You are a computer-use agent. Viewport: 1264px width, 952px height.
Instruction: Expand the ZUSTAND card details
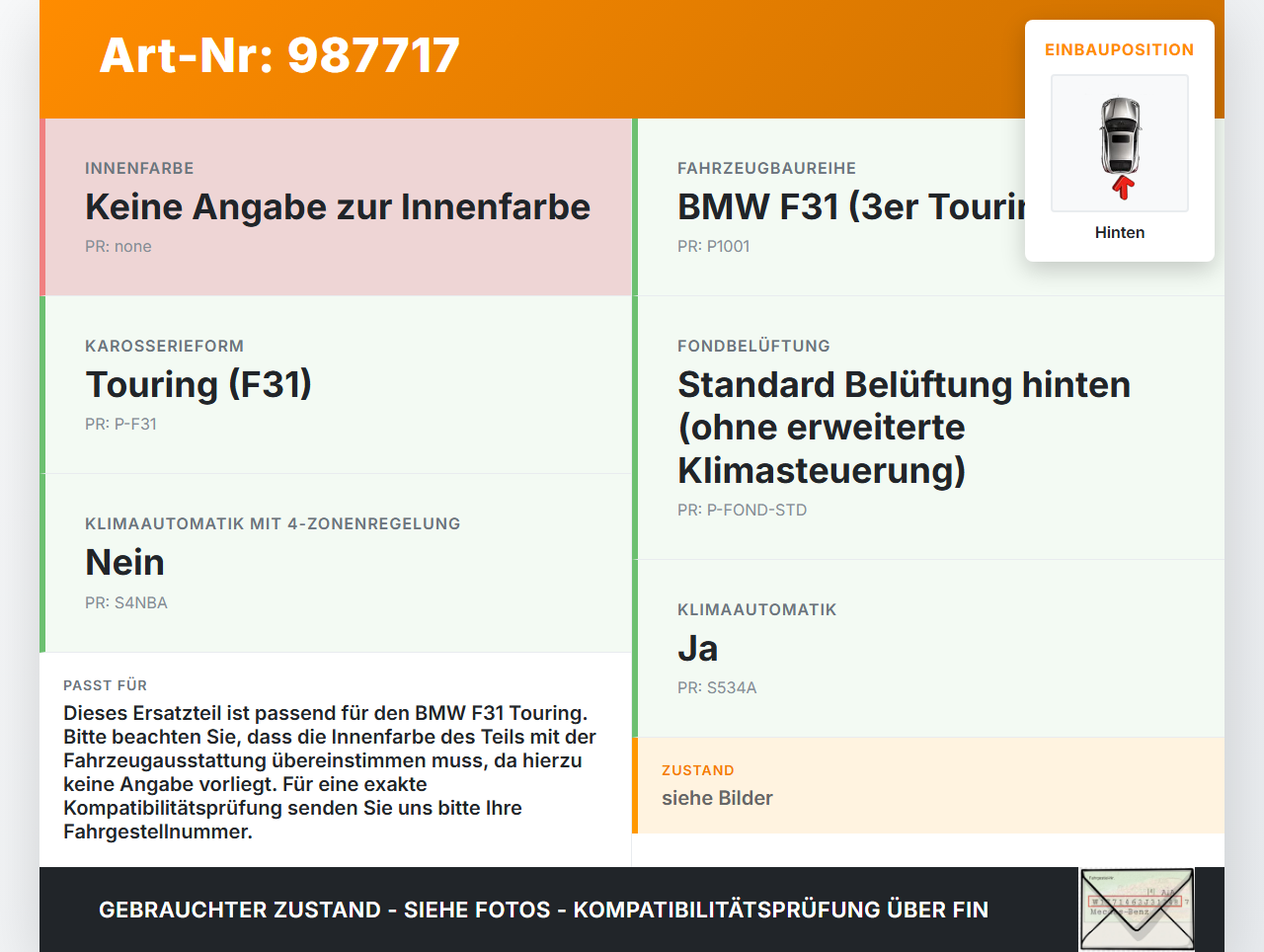928,785
